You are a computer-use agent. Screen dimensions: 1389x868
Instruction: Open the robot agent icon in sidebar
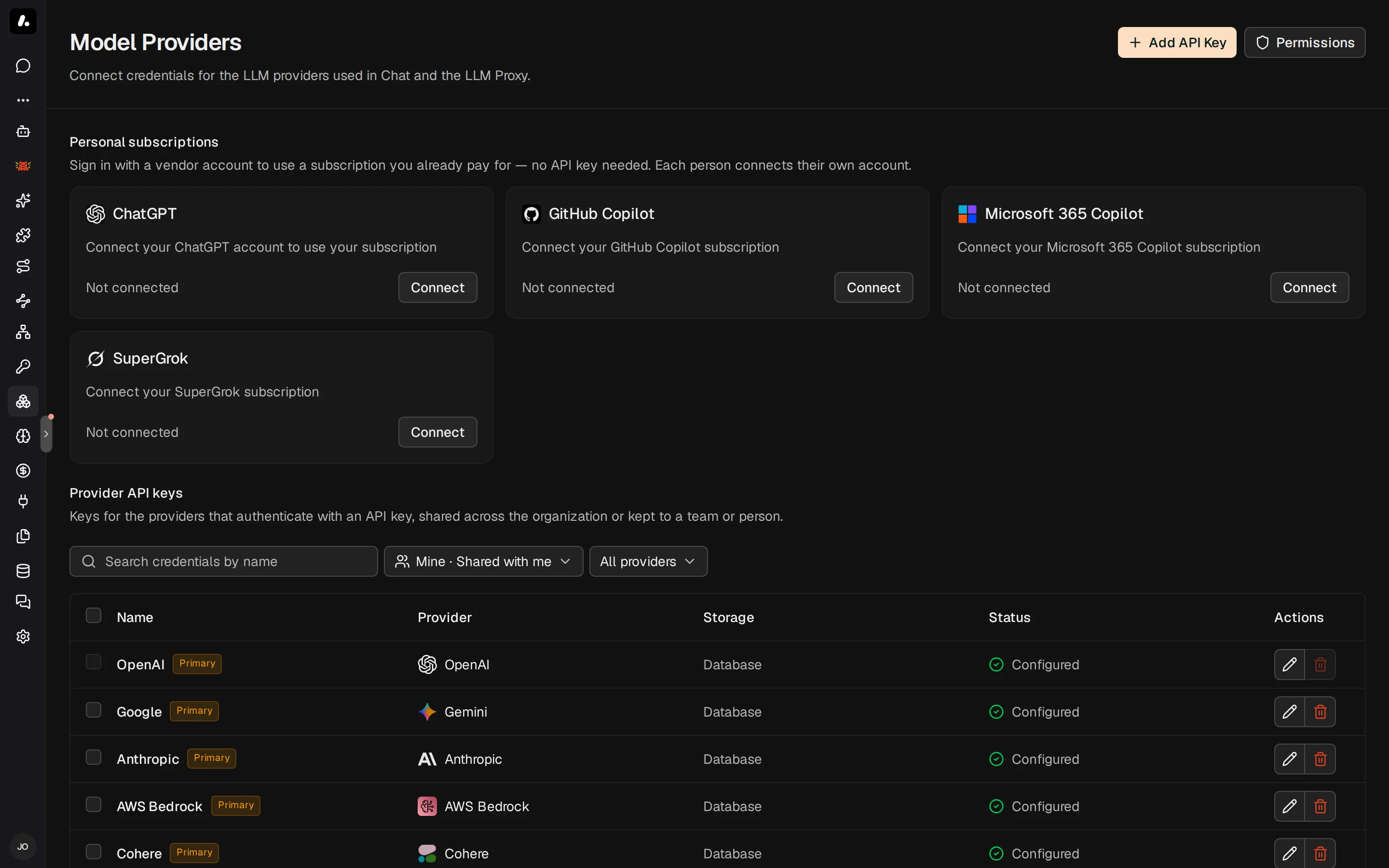pos(23,132)
